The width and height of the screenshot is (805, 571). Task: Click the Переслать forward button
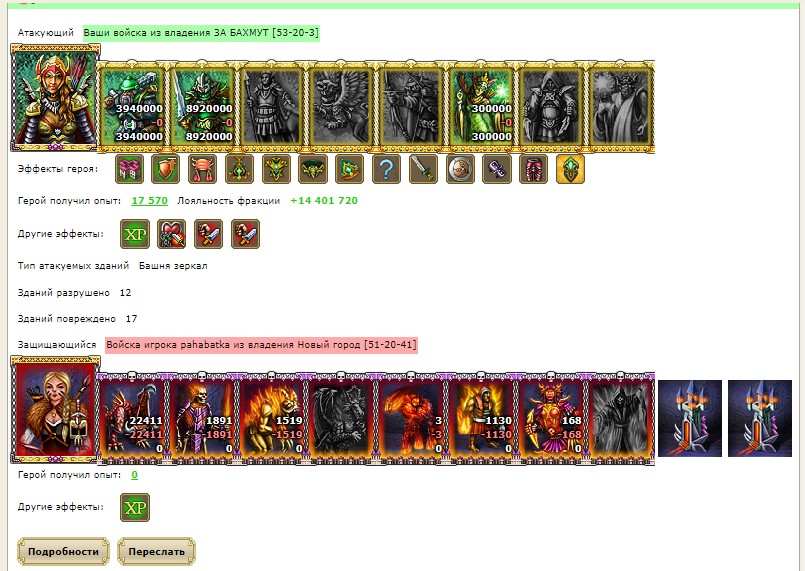click(x=156, y=551)
